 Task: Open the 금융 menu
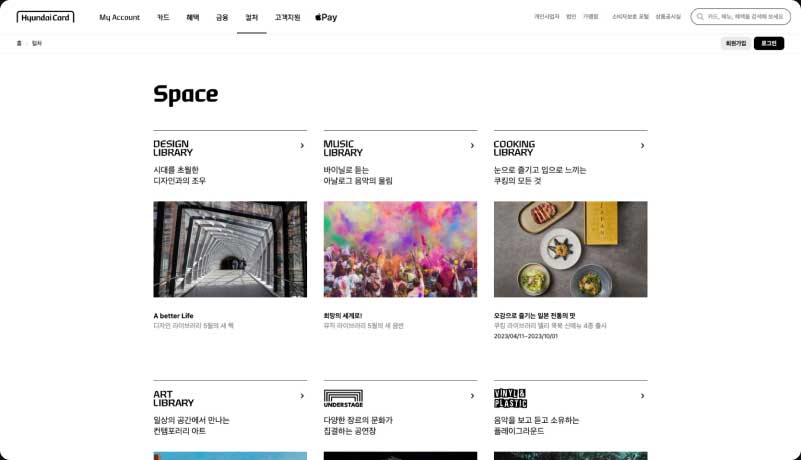point(222,17)
